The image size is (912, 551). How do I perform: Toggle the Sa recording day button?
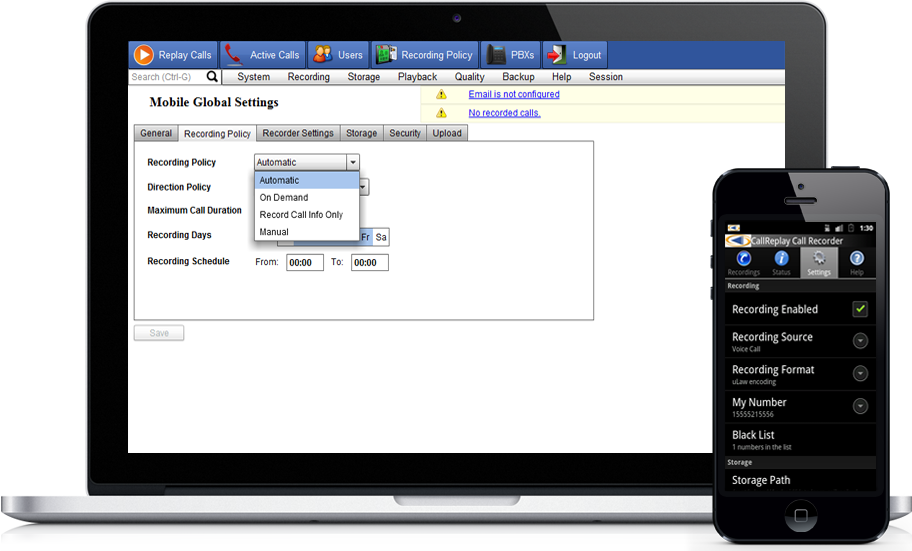[381, 237]
